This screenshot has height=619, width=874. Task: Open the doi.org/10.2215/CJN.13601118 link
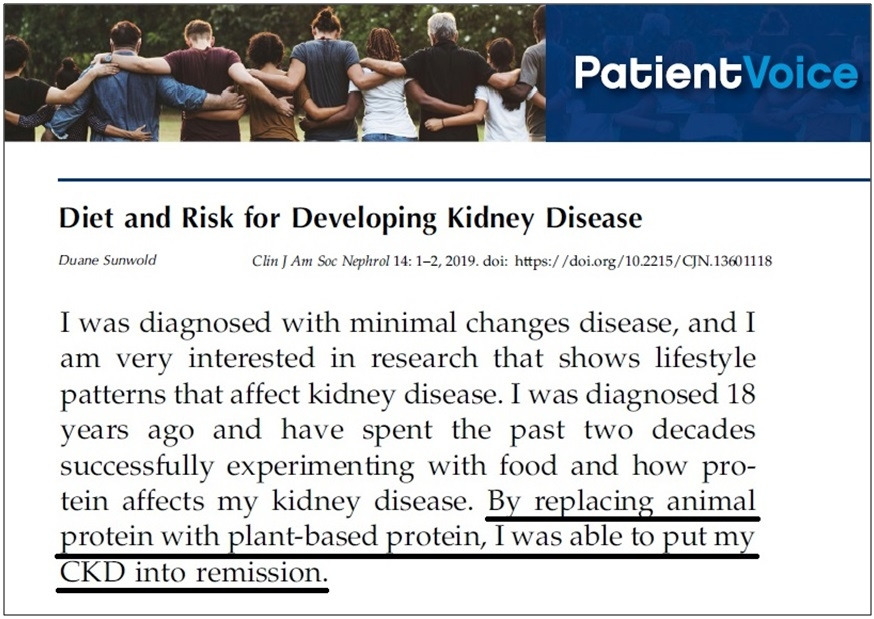(643, 261)
